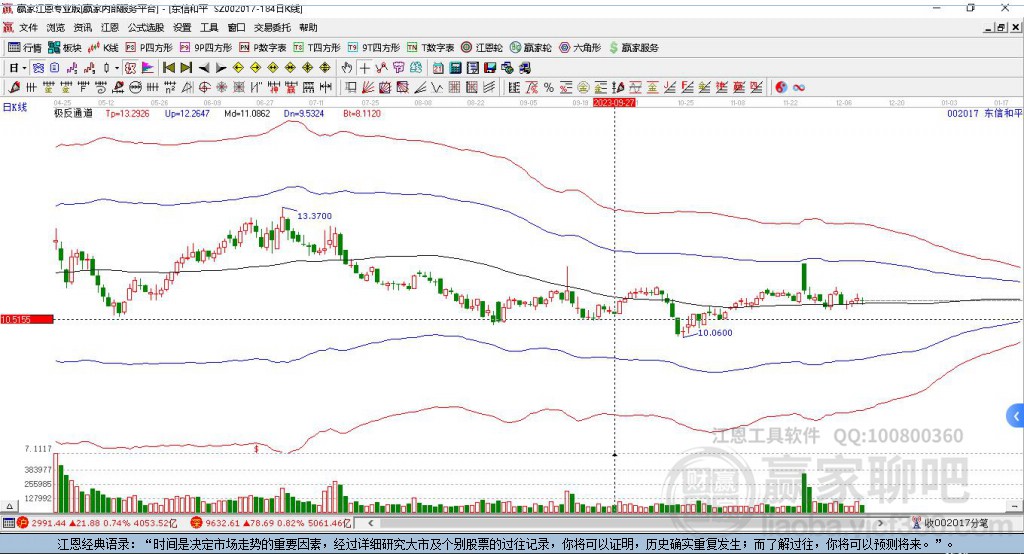
Task: Toggle the crosshair cursor tool
Action: tap(364, 68)
